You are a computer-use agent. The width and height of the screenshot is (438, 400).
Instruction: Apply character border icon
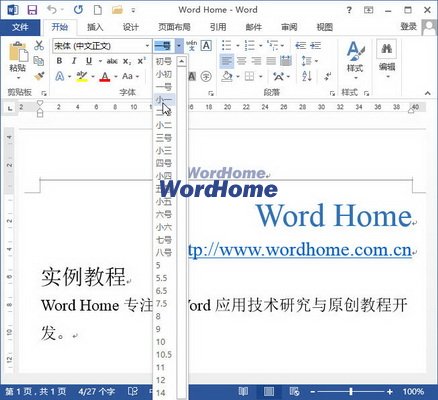[206, 45]
